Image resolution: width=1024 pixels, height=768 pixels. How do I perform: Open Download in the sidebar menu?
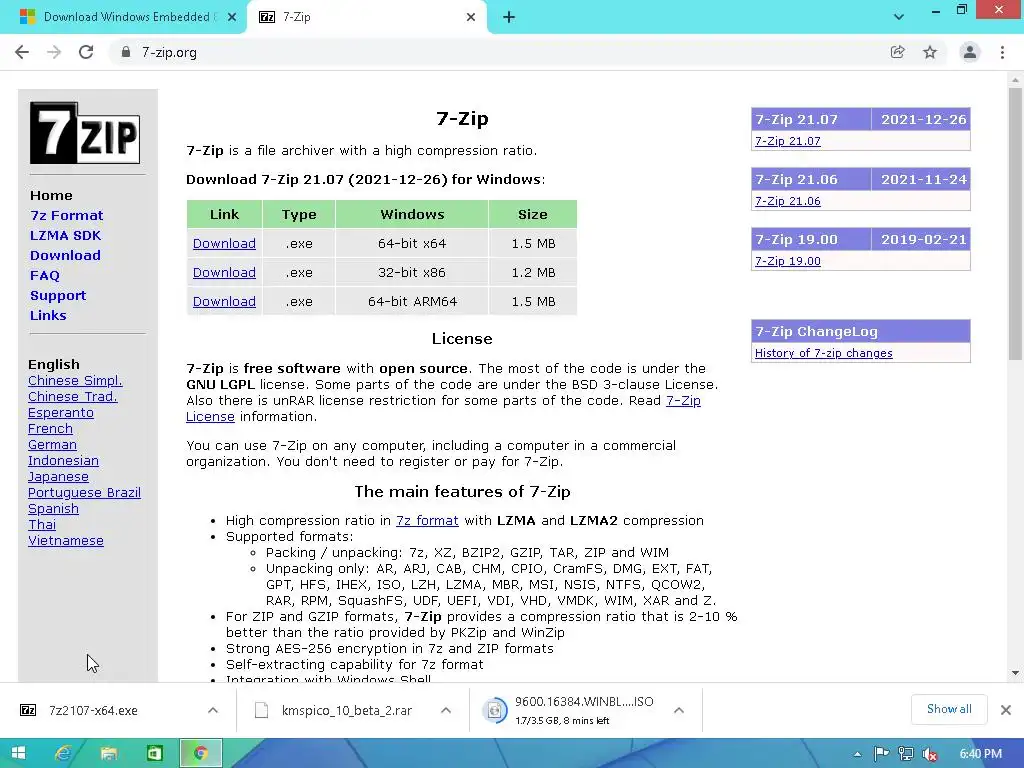pyautogui.click(x=65, y=255)
